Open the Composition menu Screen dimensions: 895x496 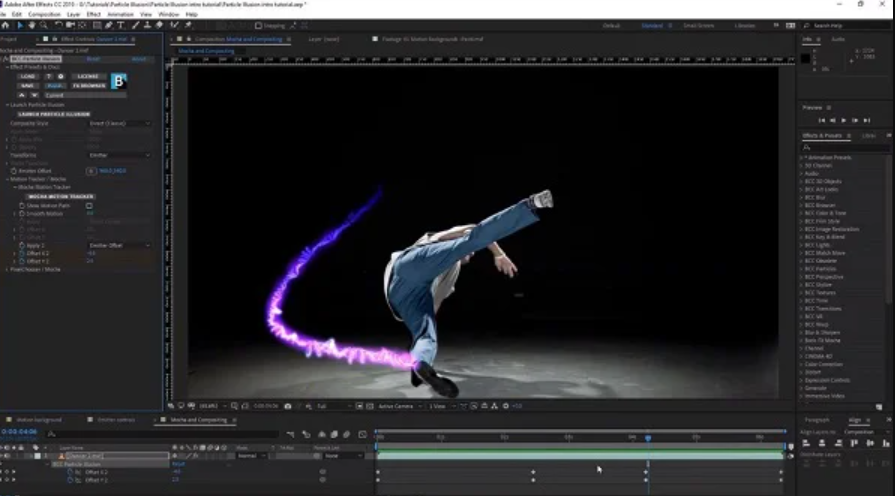(44, 14)
